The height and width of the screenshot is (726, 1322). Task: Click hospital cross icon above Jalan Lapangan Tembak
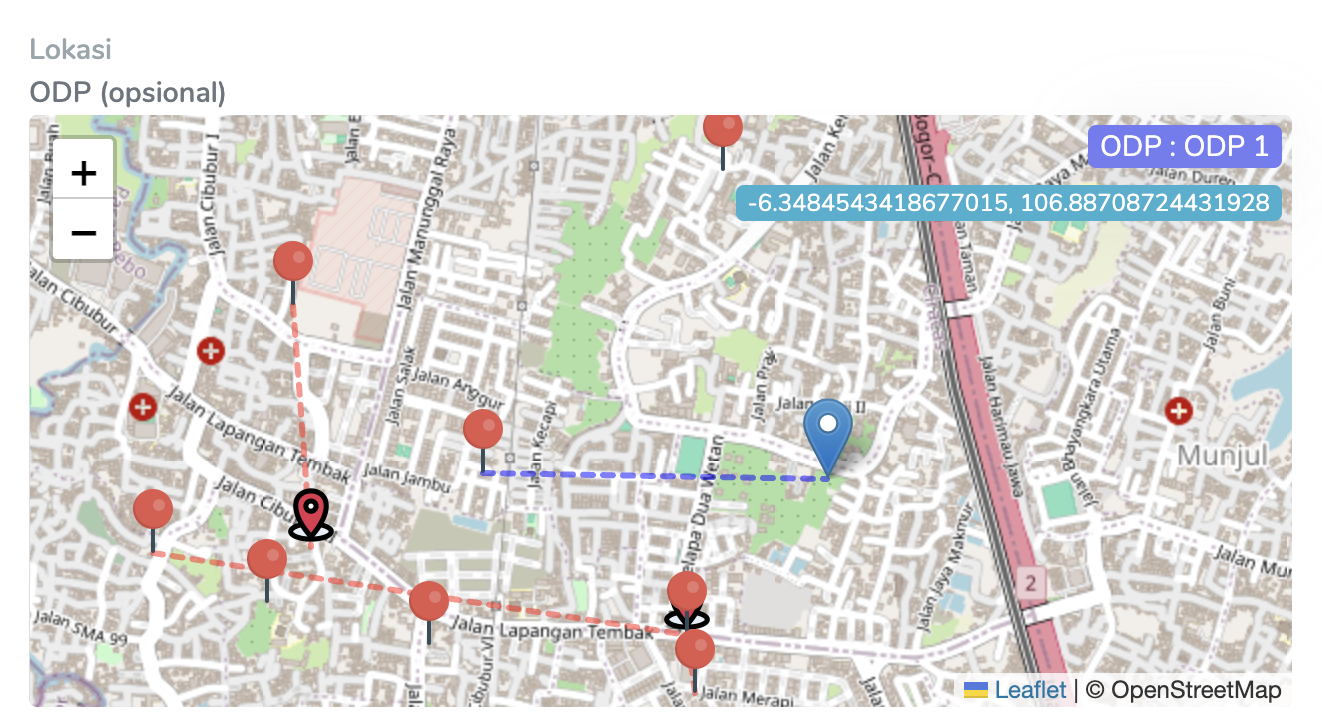point(210,351)
